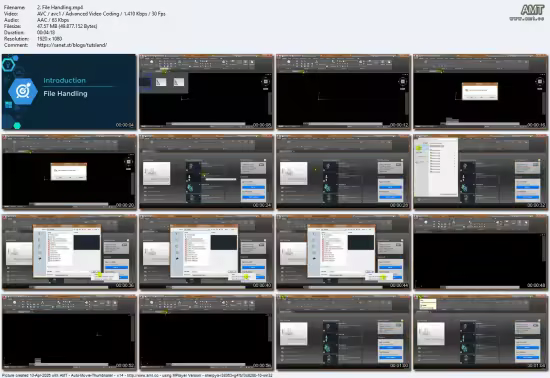Click the target hexagon icon in the intro slide
This screenshot has height=378, width=550.
click(x=23, y=92)
